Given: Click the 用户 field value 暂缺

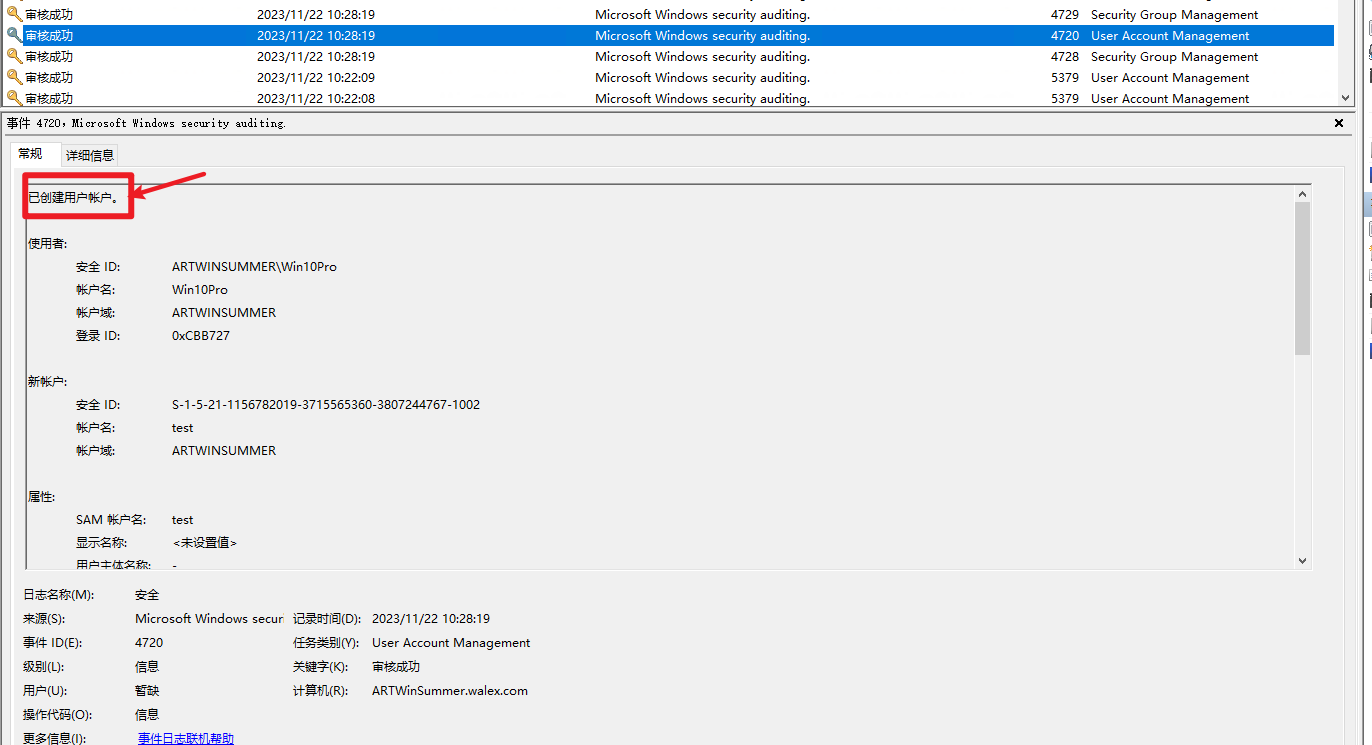Looking at the screenshot, I should click(147, 691).
